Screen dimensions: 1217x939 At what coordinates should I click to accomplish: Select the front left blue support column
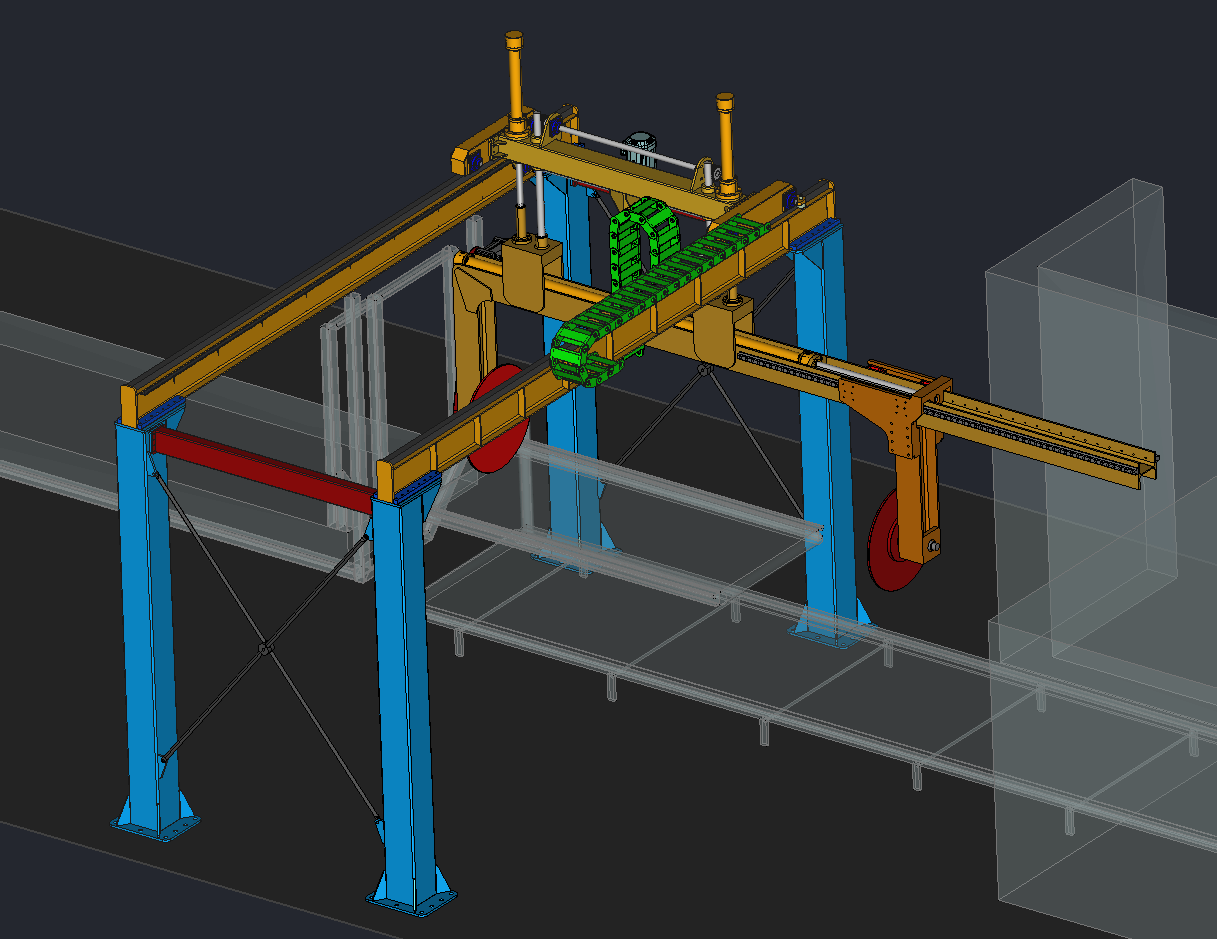(x=150, y=630)
